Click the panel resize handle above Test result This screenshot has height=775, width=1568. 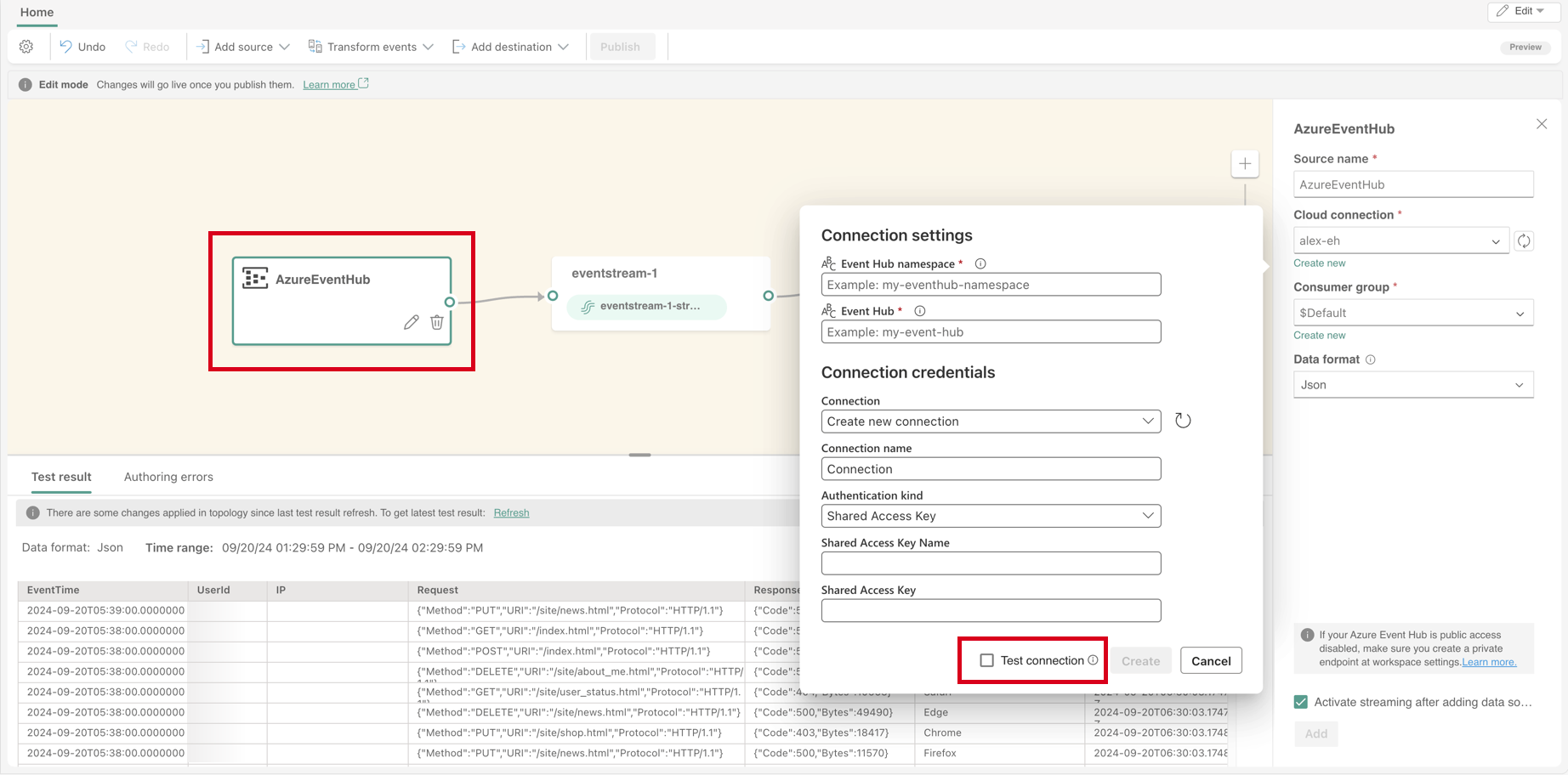[639, 455]
